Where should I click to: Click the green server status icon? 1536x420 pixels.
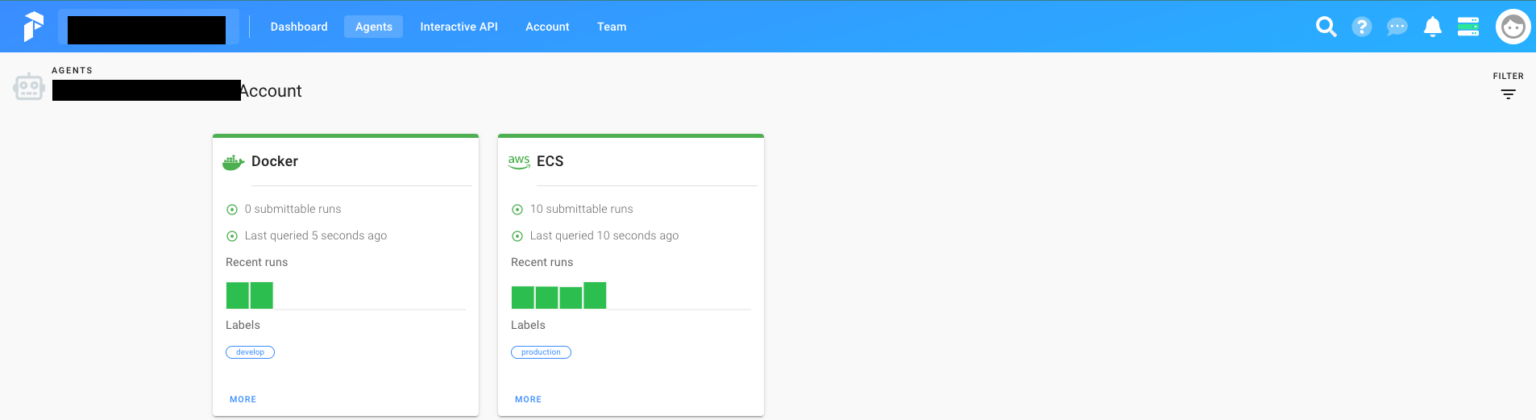[1467, 27]
